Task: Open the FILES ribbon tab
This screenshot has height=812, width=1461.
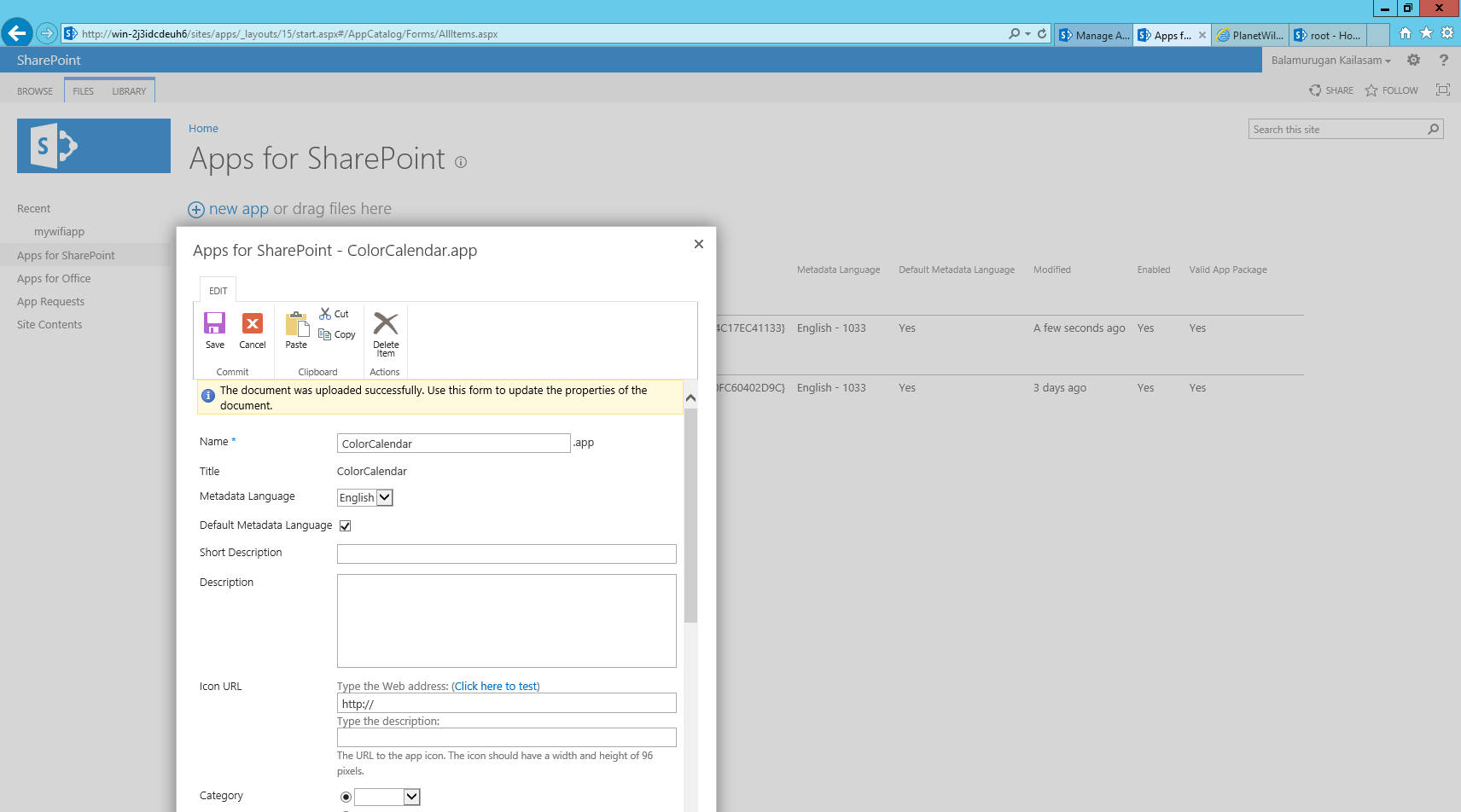Action: [84, 91]
